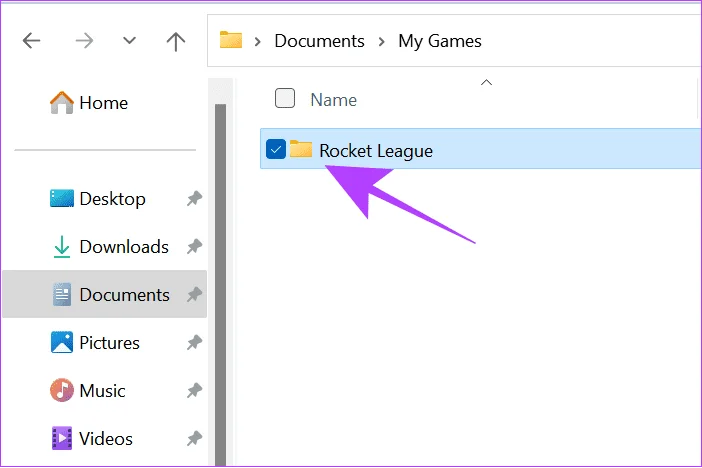Expand chevron before My Games breadcrumb
Viewport: 702px width, 468px height.
381,42
